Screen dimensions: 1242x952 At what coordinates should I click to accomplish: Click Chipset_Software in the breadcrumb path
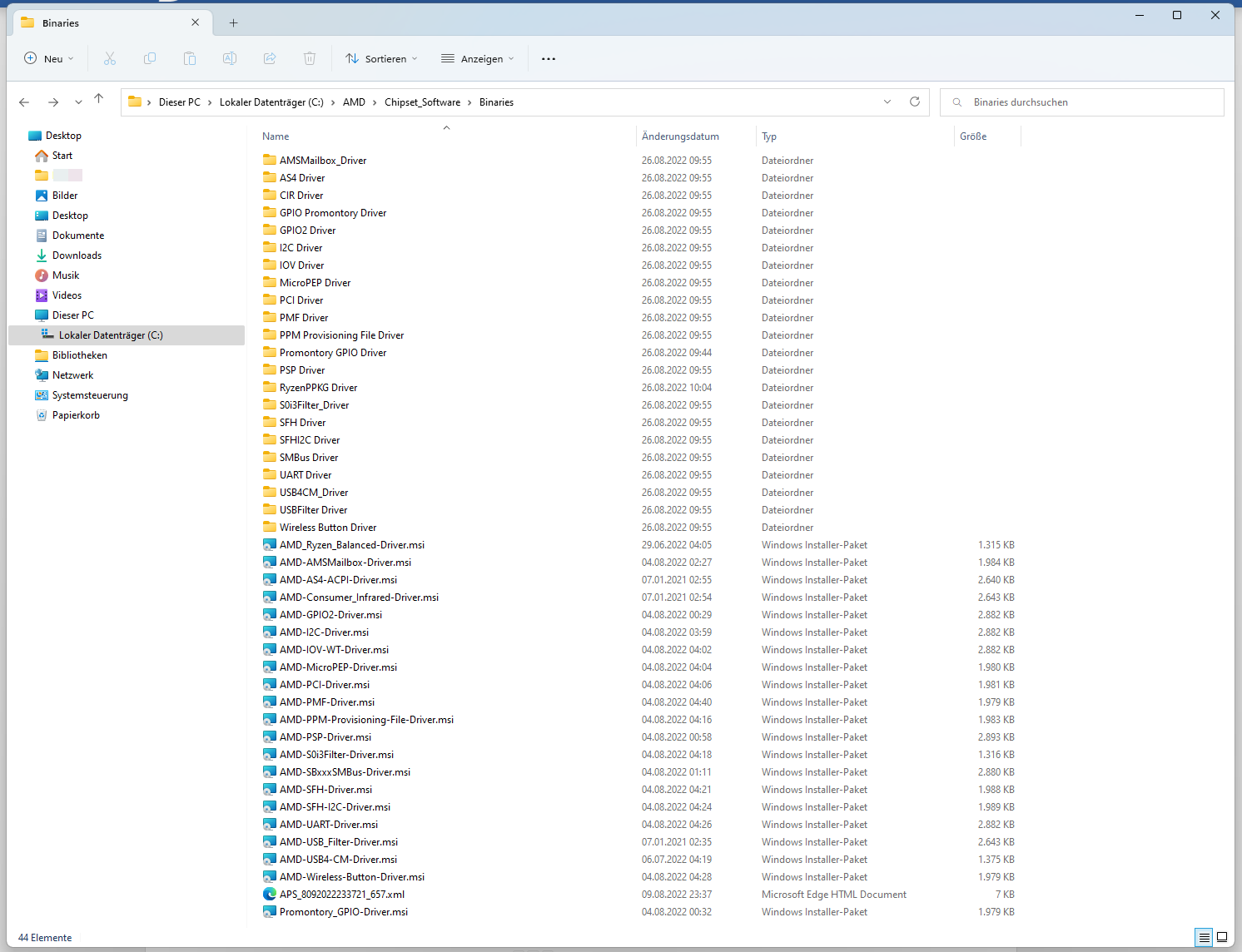click(422, 102)
